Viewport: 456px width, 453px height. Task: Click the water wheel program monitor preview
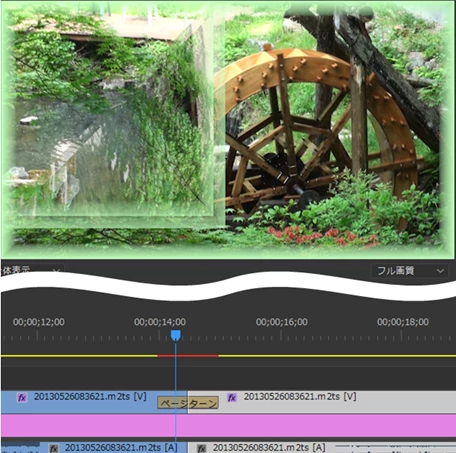pos(228,129)
